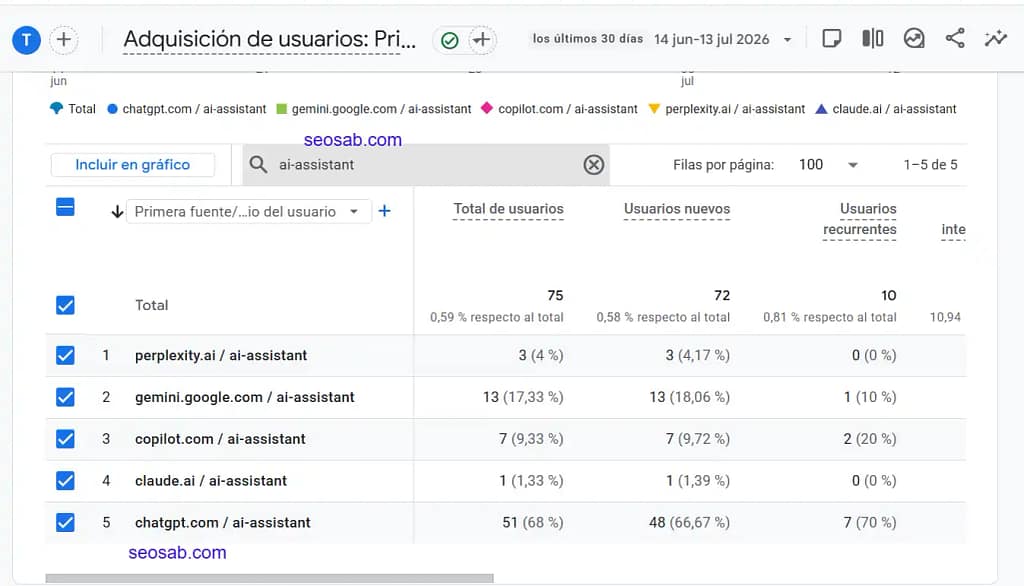Uncheck the Total row checkbox

[65, 305]
